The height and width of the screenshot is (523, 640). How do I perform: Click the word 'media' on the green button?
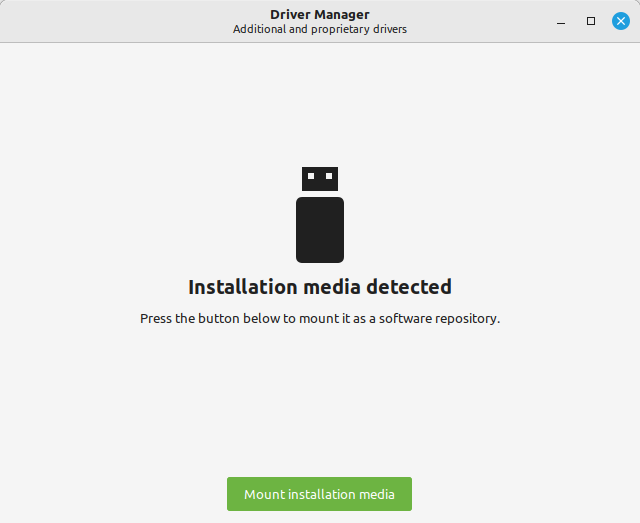click(x=376, y=494)
